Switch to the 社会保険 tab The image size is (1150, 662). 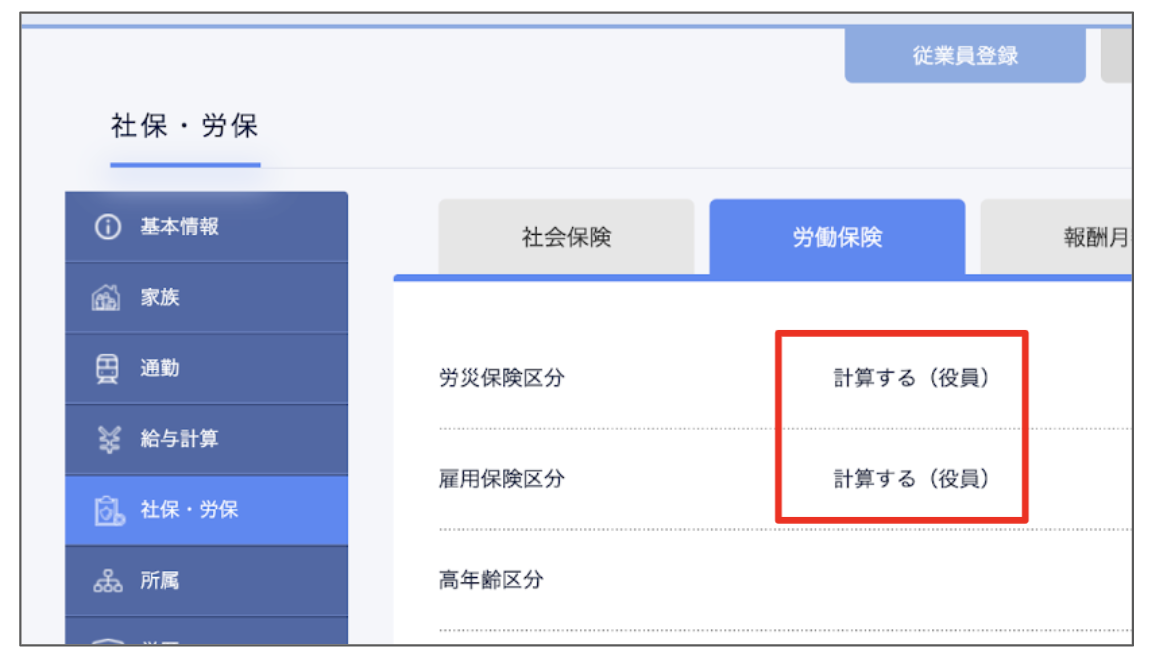click(x=566, y=237)
